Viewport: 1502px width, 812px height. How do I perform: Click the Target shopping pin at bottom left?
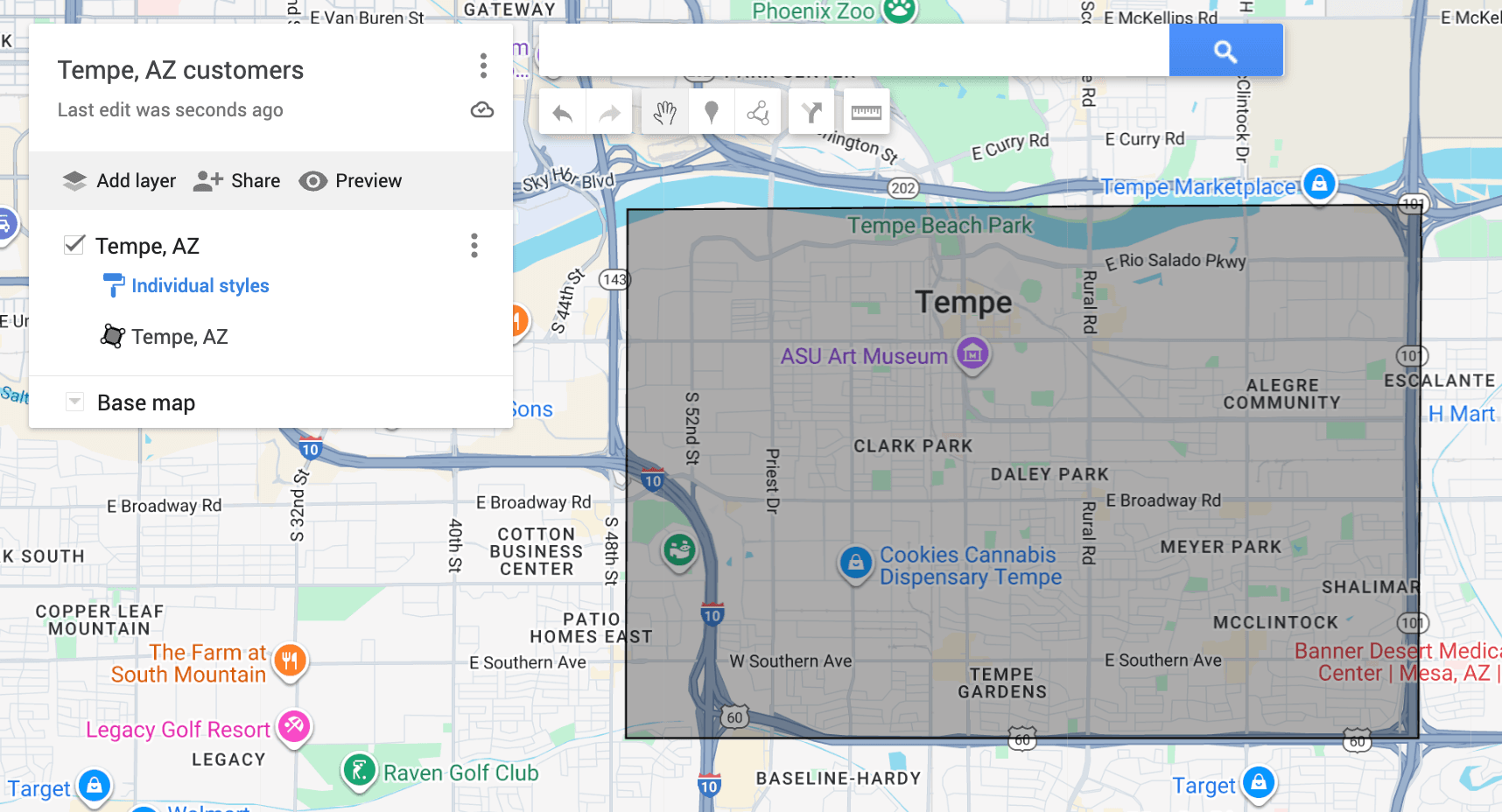(95, 786)
